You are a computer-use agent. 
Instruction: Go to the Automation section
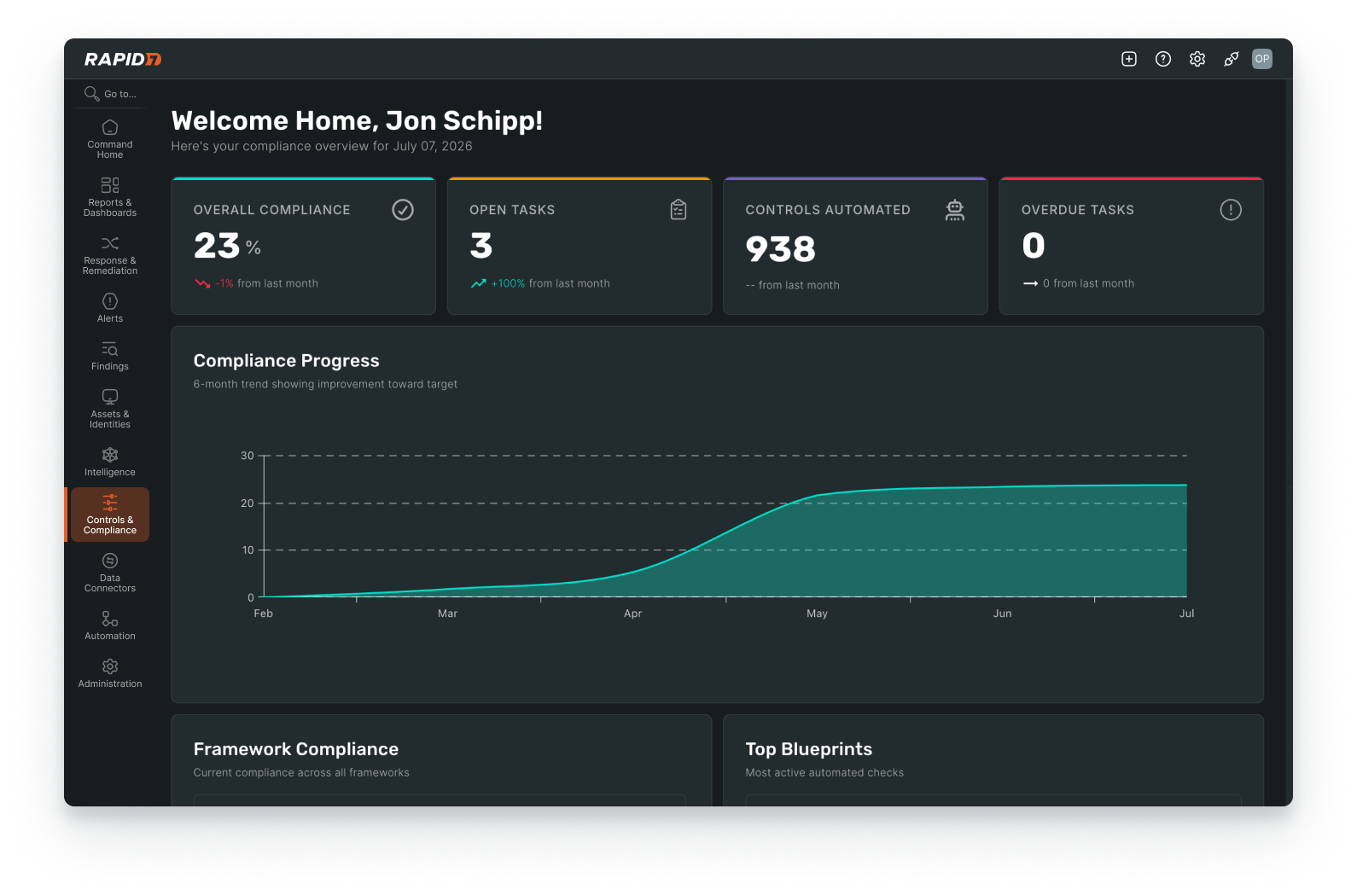tap(110, 625)
